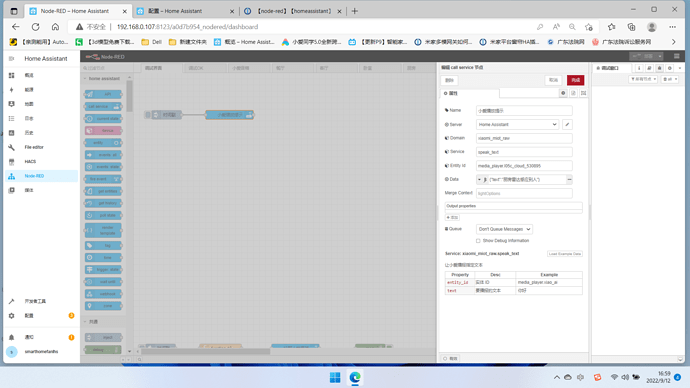Open the Data field type selector dropdown
The height and width of the screenshot is (388, 690).
point(479,179)
